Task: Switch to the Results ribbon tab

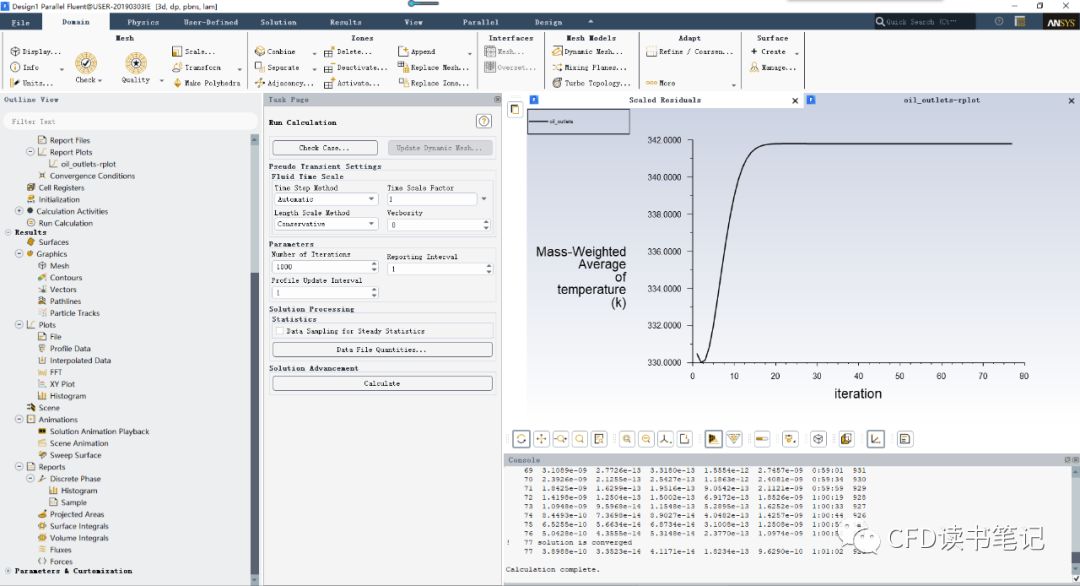Action: pos(345,22)
